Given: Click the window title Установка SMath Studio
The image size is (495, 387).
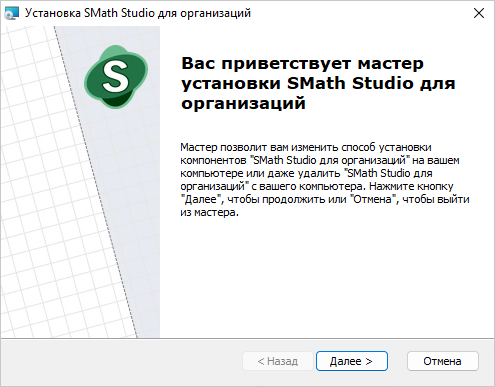Looking at the screenshot, I should coord(138,13).
